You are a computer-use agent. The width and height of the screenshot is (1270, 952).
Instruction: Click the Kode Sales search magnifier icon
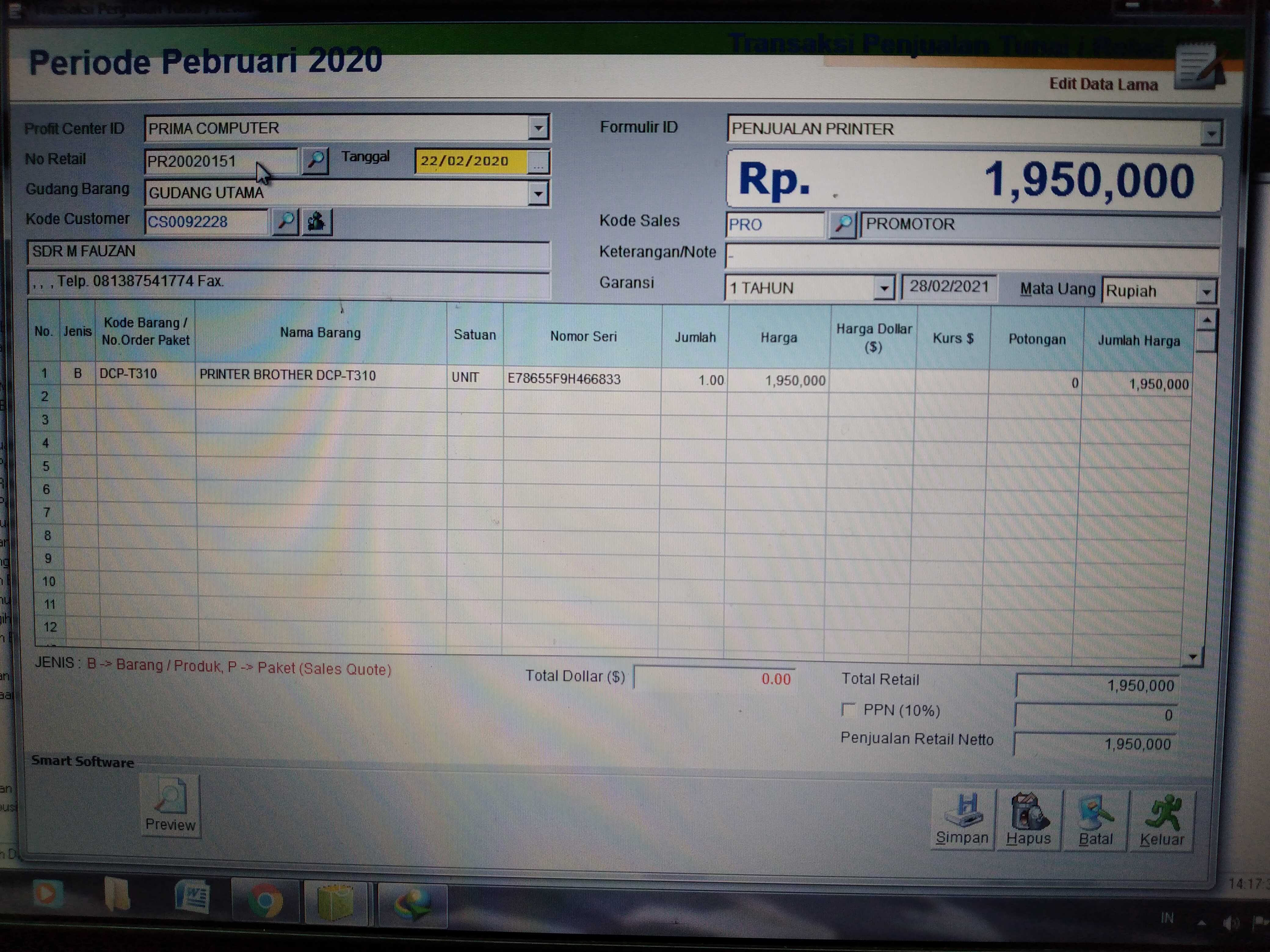[842, 224]
